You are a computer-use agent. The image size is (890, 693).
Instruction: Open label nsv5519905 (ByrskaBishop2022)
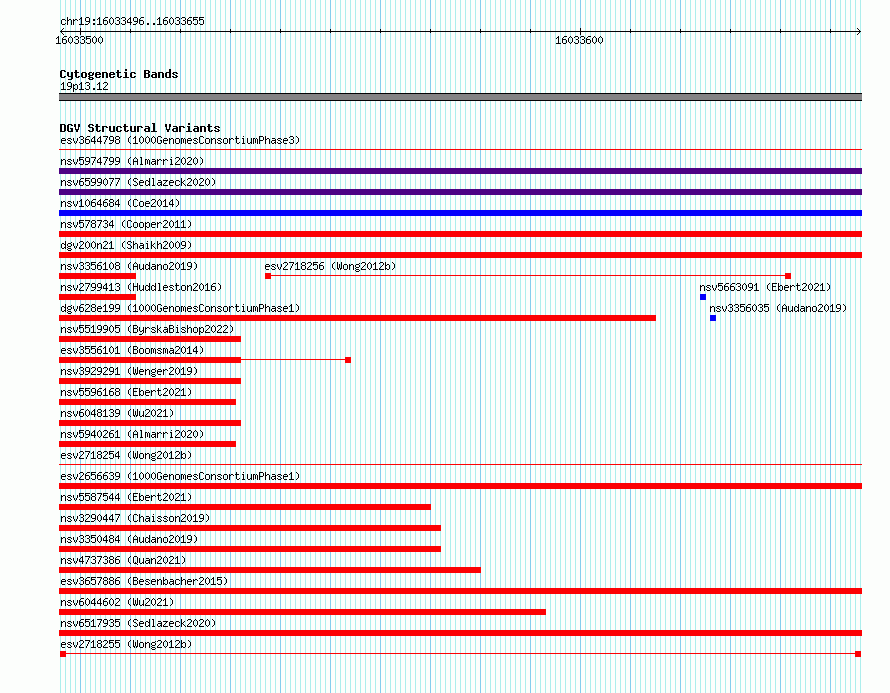click(147, 329)
